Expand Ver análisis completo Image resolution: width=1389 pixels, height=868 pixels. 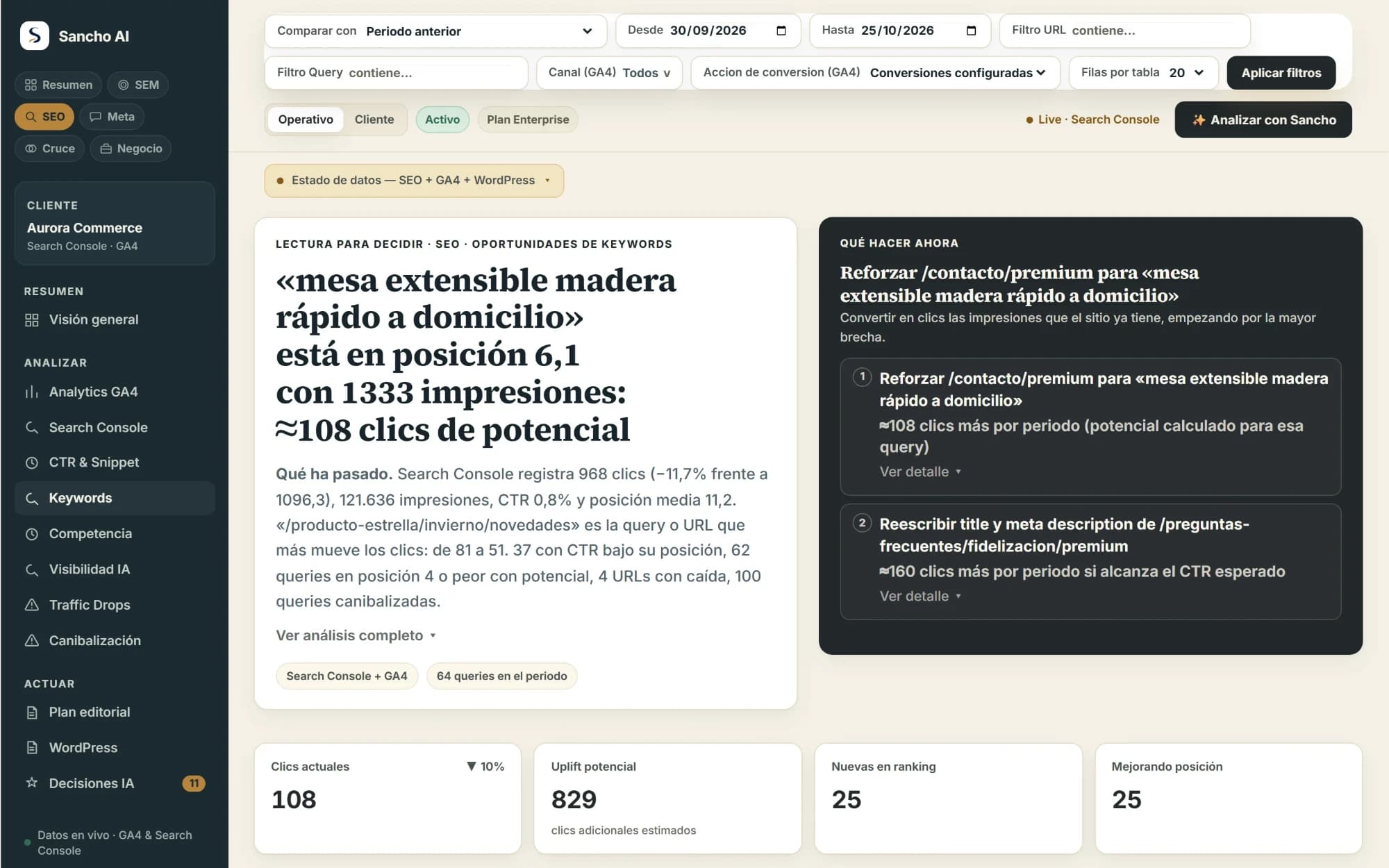tap(356, 635)
